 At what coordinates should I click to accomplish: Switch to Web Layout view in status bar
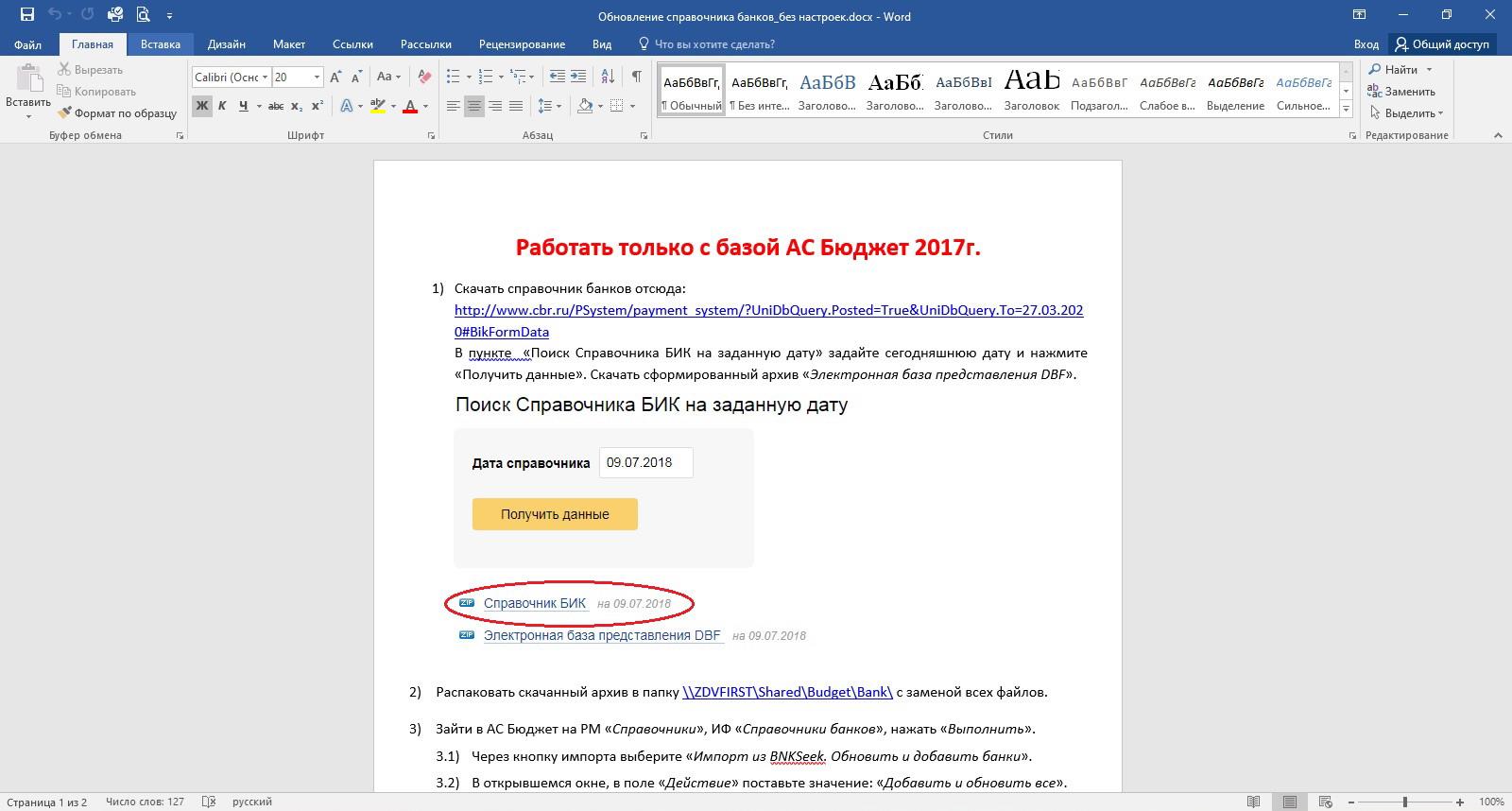click(1325, 802)
